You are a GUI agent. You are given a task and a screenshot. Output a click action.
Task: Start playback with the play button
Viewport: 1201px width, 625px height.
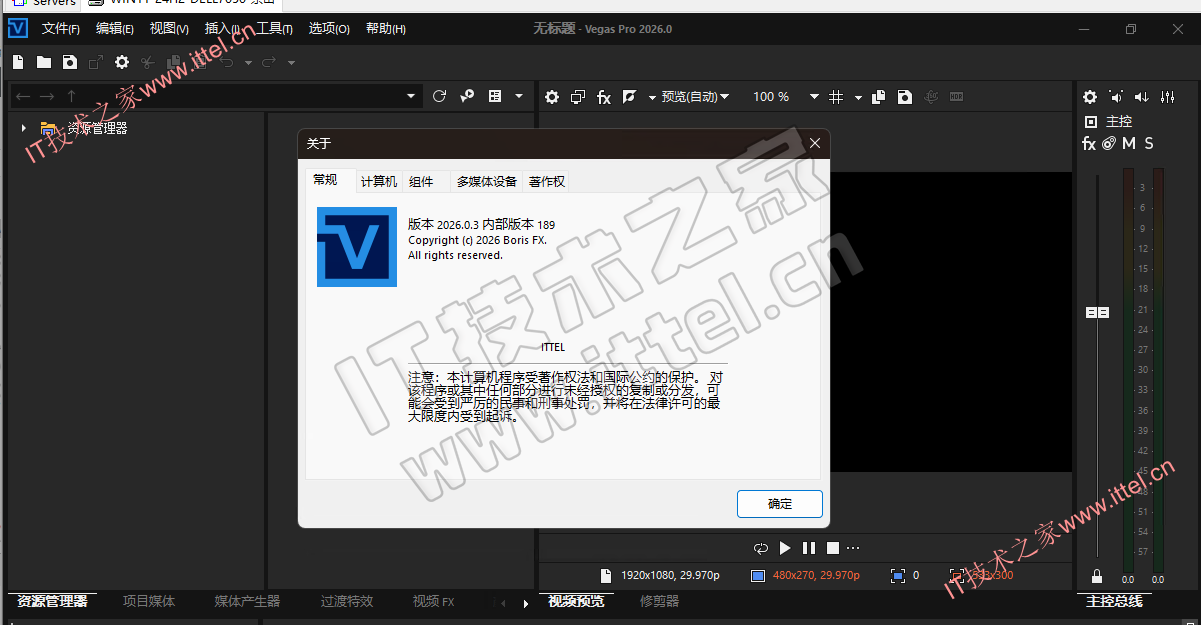pyautogui.click(x=785, y=548)
